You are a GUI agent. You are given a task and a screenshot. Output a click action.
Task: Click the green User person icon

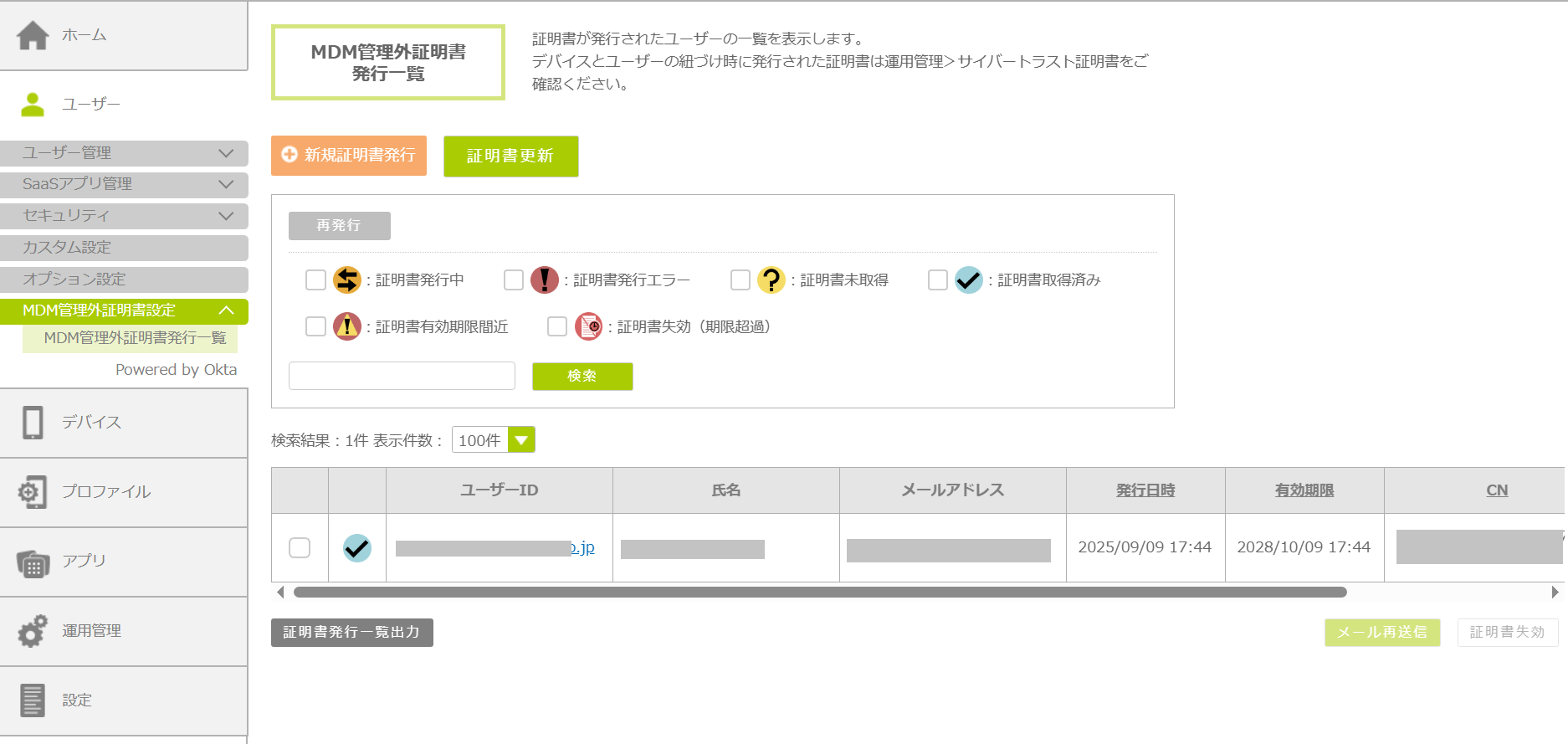click(x=33, y=105)
